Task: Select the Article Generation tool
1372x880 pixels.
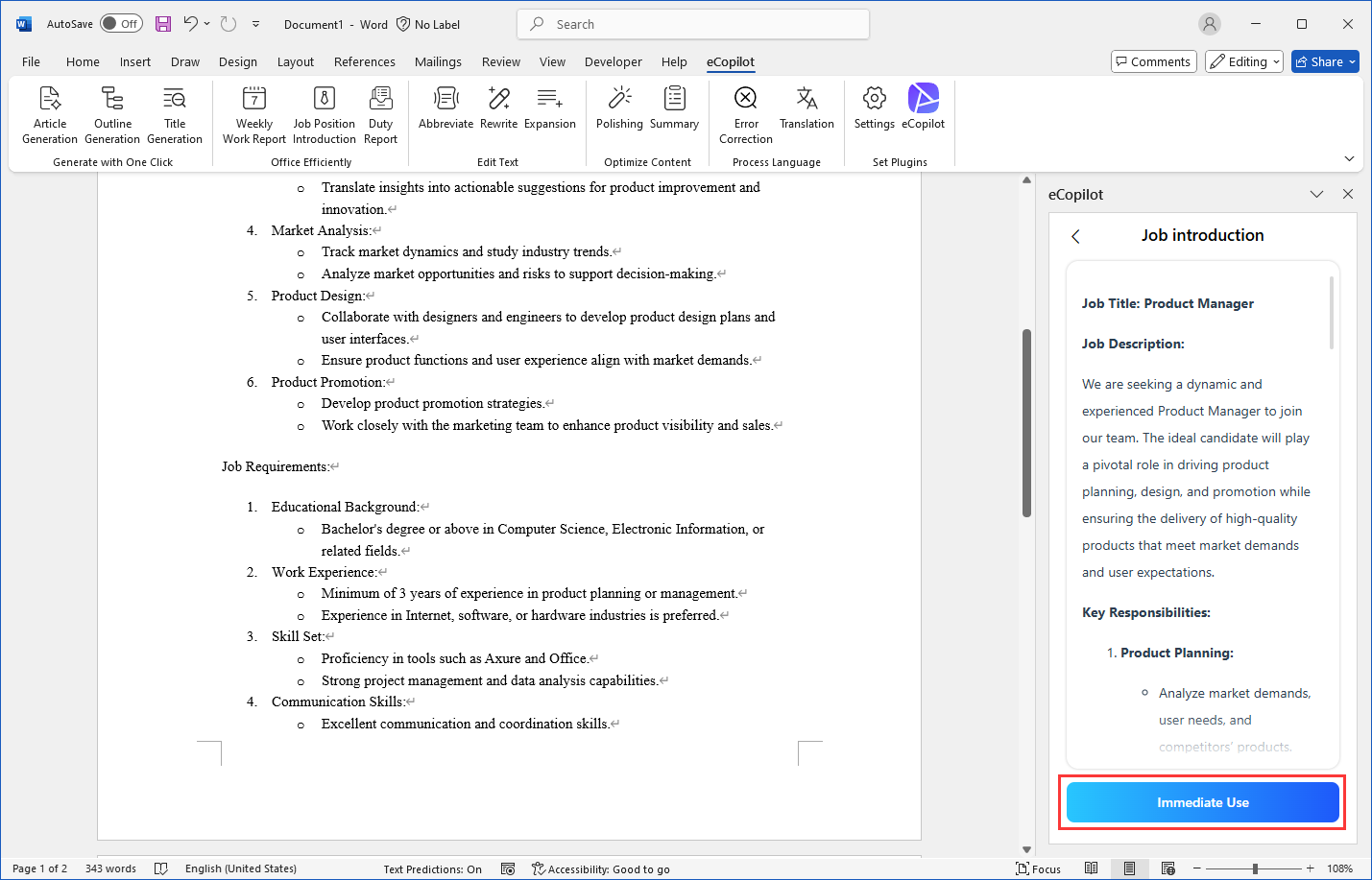Action: pos(49,113)
